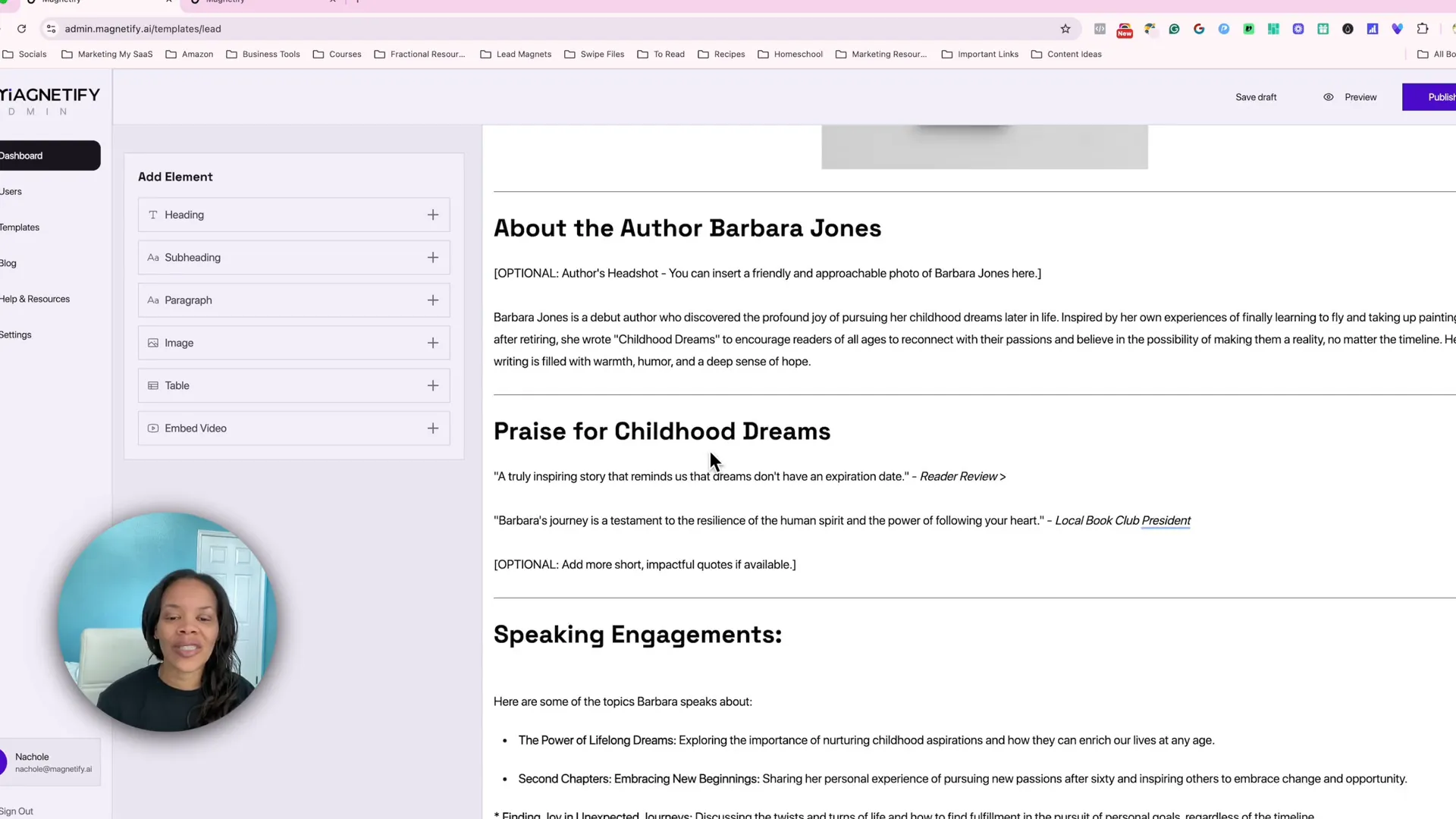Open the Content Ideas bookmark folder
The height and width of the screenshot is (819, 1456).
click(x=1067, y=54)
